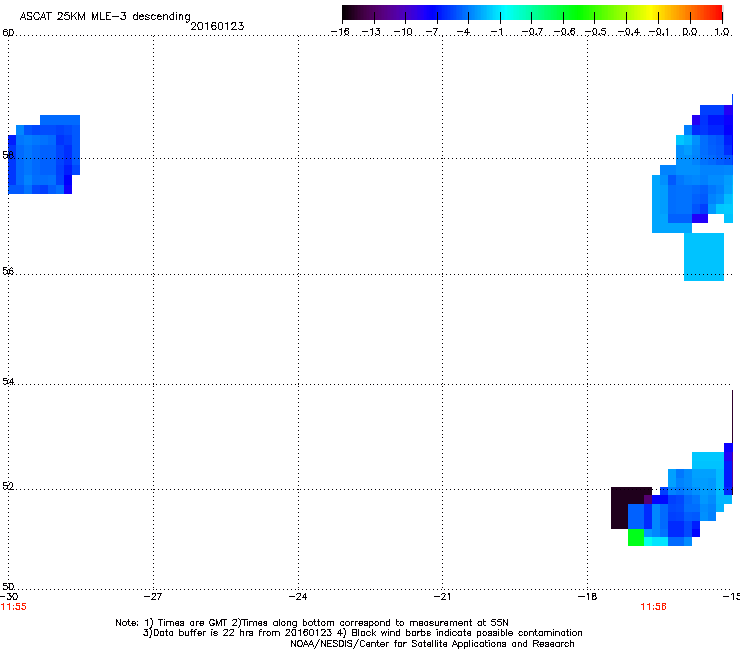Click the NOAA/NESDIS credit line
Image resolution: width=740 pixels, height=650 pixels.
[x=432, y=644]
